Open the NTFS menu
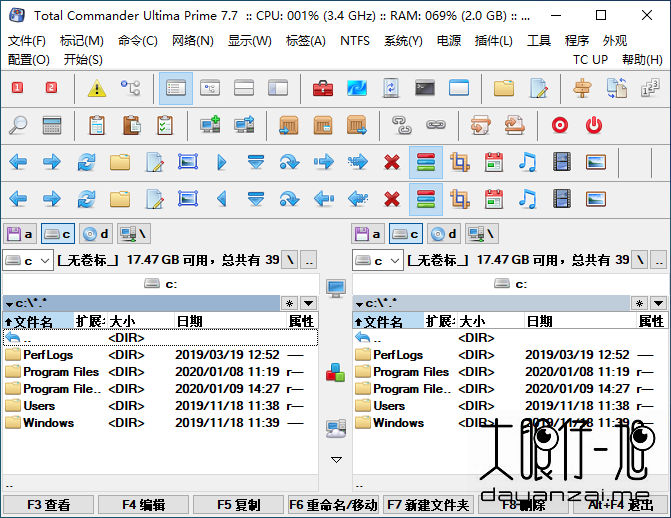Viewport: 671px width, 518px height. [x=355, y=41]
